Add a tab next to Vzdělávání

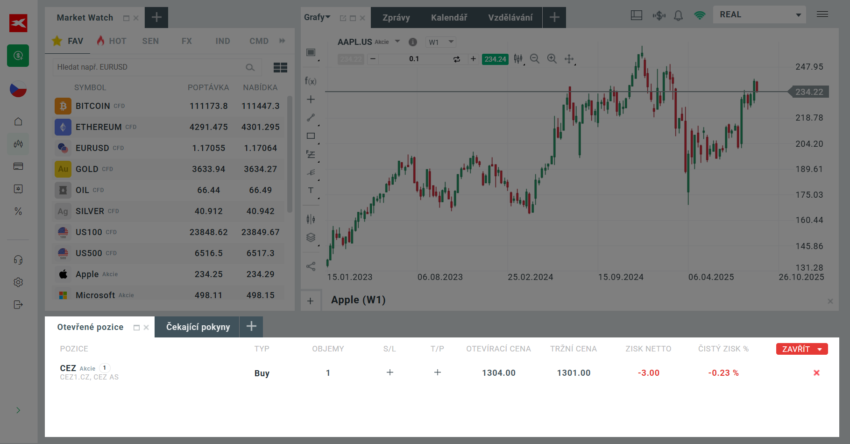point(554,17)
